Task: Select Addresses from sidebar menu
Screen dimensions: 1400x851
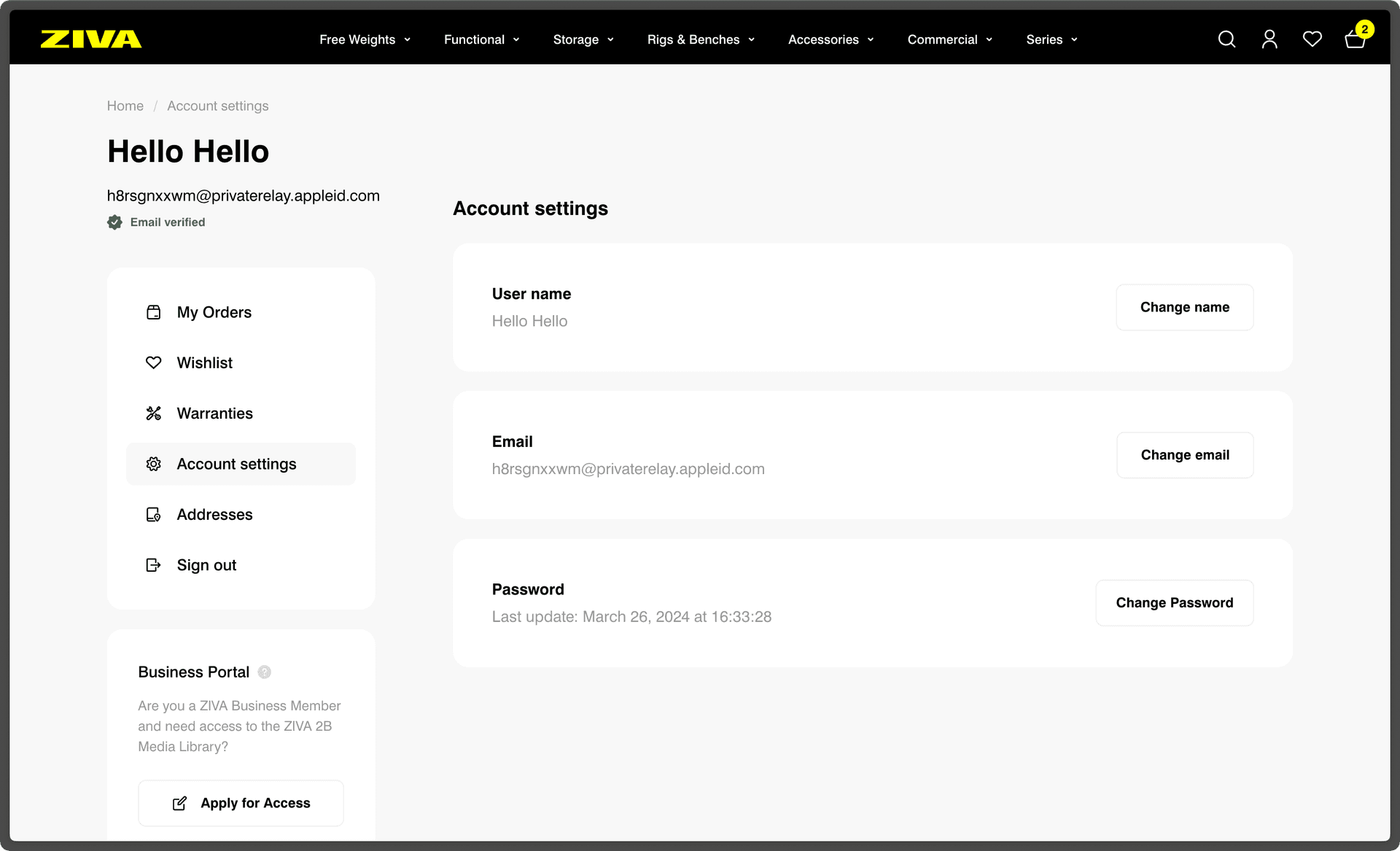Action: (214, 515)
